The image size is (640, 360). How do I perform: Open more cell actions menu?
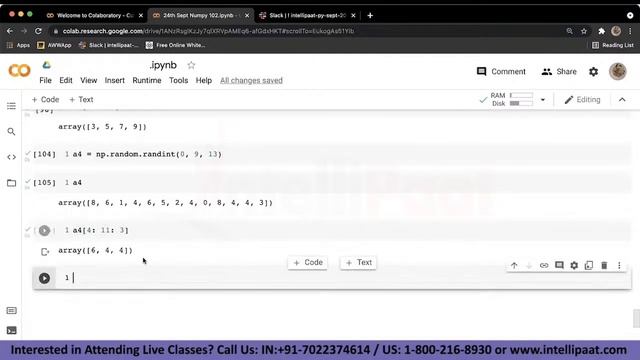click(619, 265)
